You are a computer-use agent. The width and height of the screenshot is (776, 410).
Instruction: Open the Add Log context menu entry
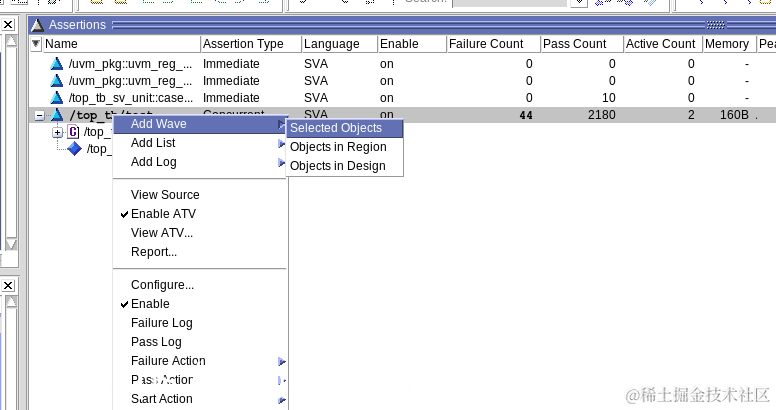(x=200, y=162)
